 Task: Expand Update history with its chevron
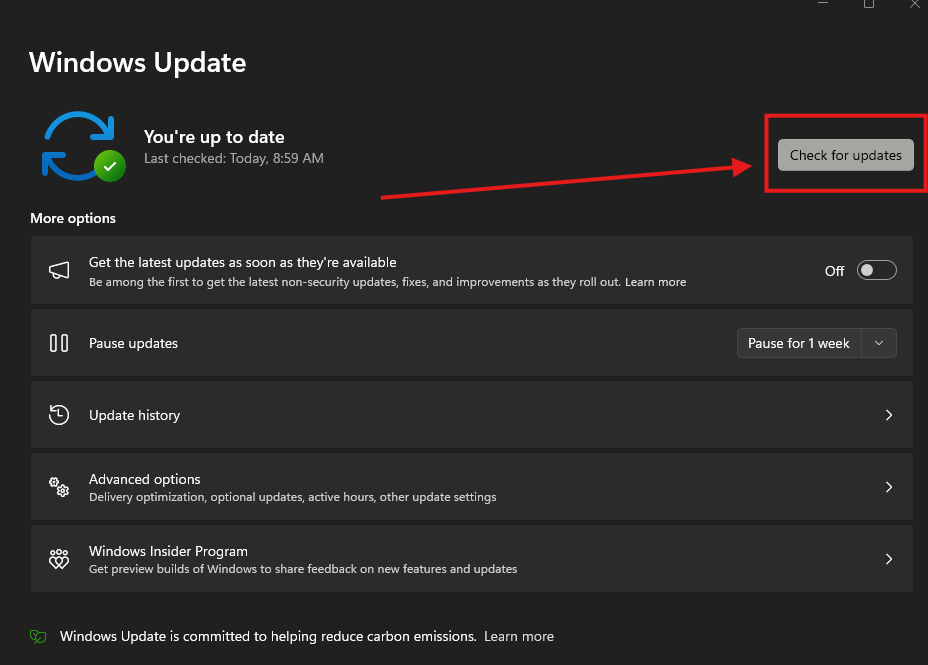coord(889,415)
